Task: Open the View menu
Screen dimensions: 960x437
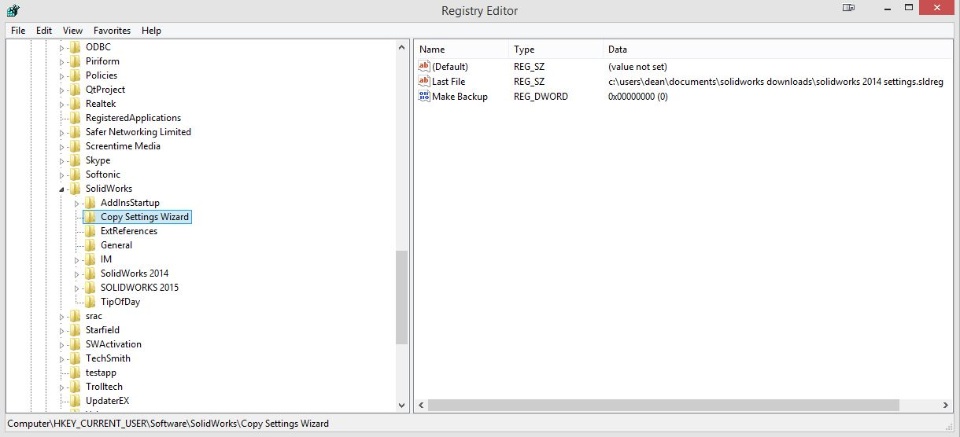Action: pyautogui.click(x=73, y=31)
